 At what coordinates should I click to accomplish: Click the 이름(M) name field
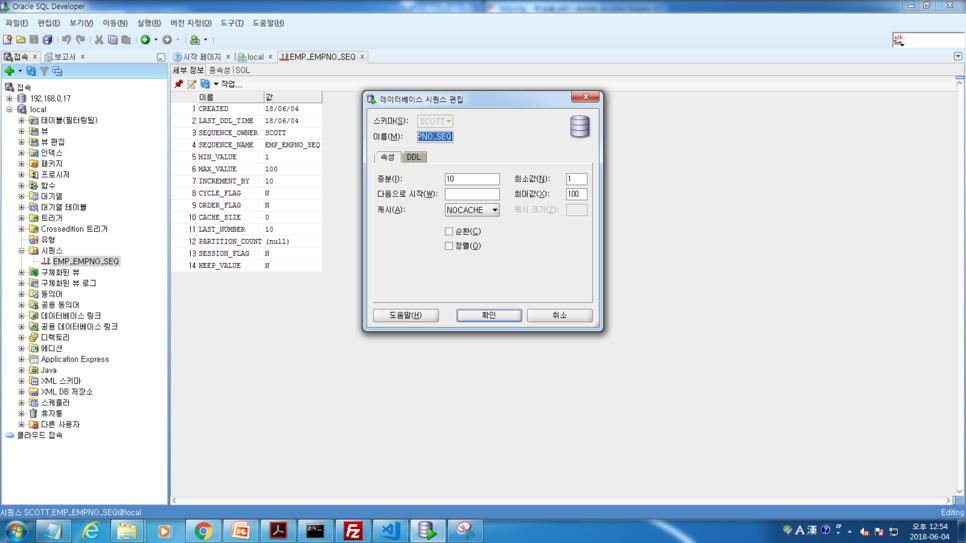pyautogui.click(x=435, y=137)
